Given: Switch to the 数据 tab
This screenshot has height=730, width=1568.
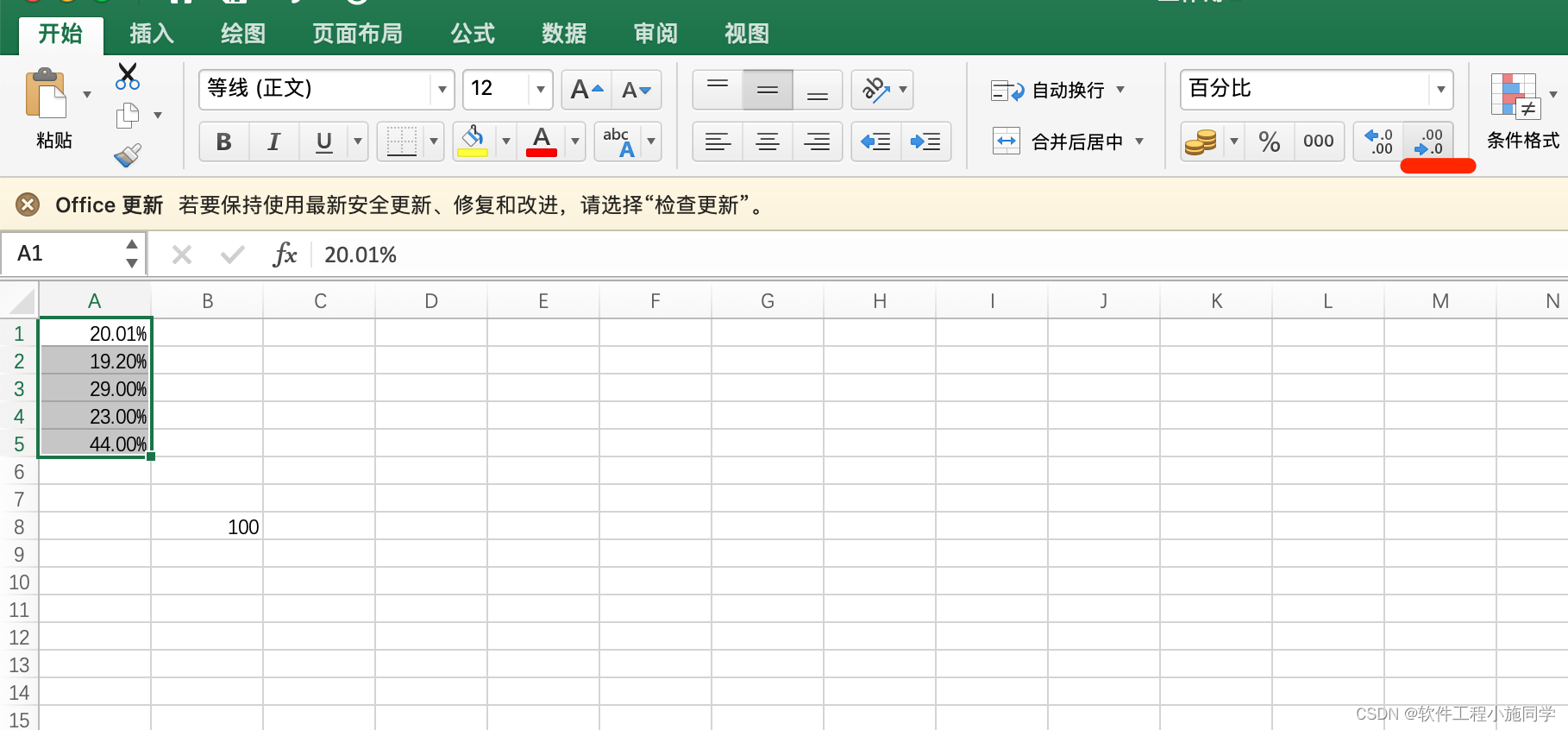Looking at the screenshot, I should 564,34.
